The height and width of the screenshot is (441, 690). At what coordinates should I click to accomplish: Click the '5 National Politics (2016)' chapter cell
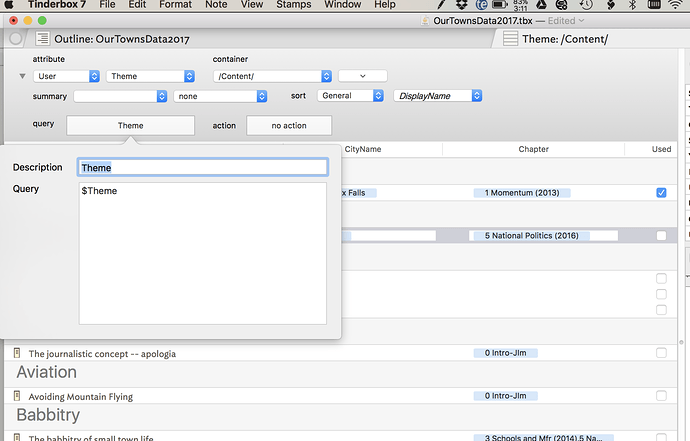[x=532, y=235]
